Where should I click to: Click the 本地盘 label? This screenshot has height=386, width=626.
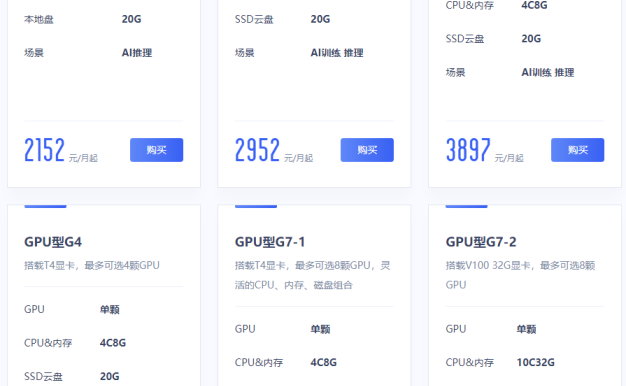[39, 19]
